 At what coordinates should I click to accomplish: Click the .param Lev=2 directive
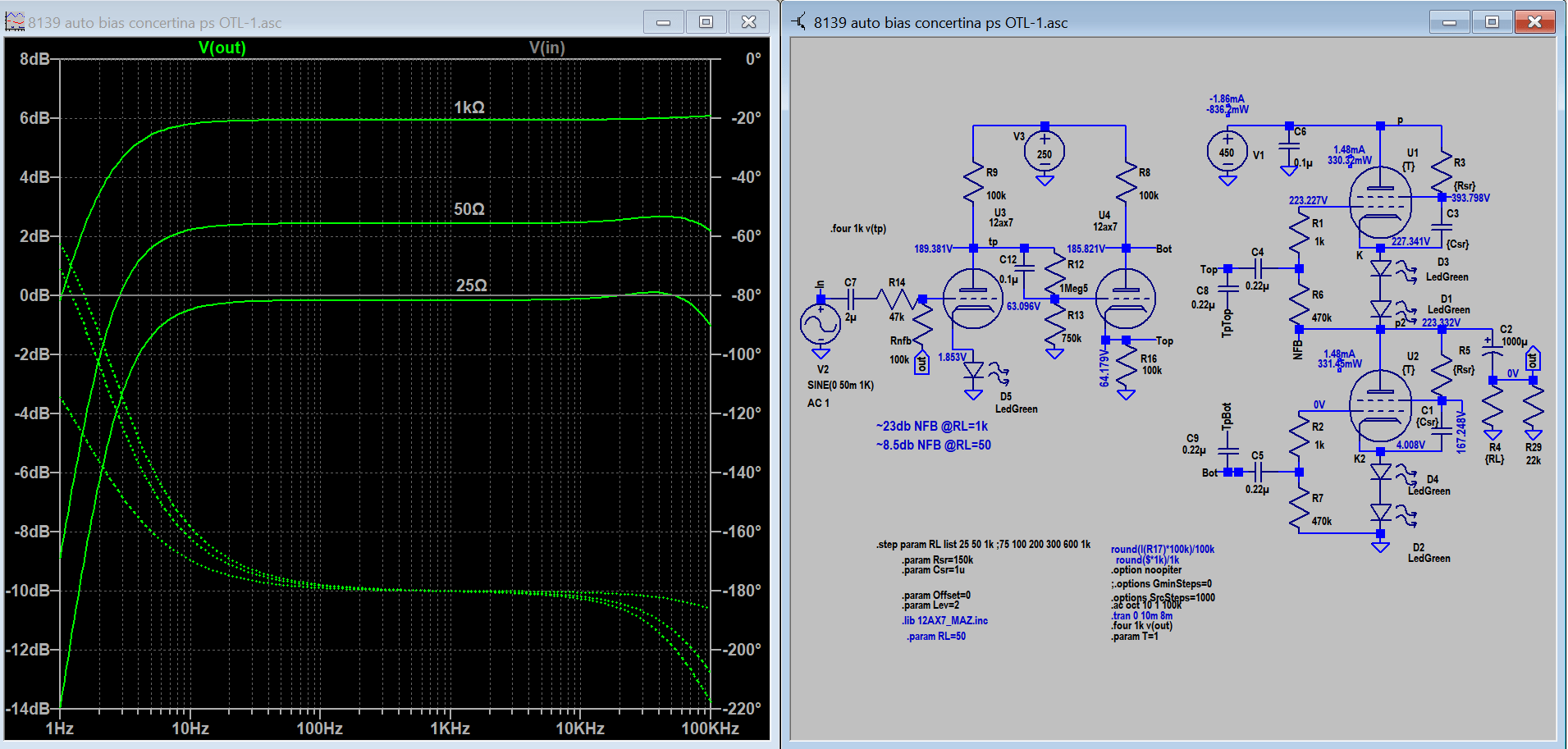[930, 605]
